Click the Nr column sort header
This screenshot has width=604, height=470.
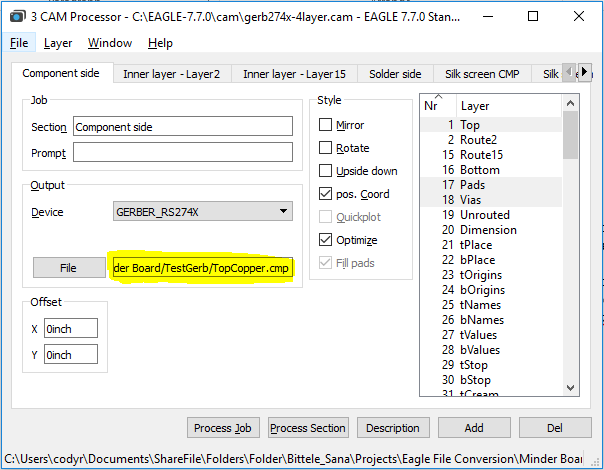coord(432,105)
